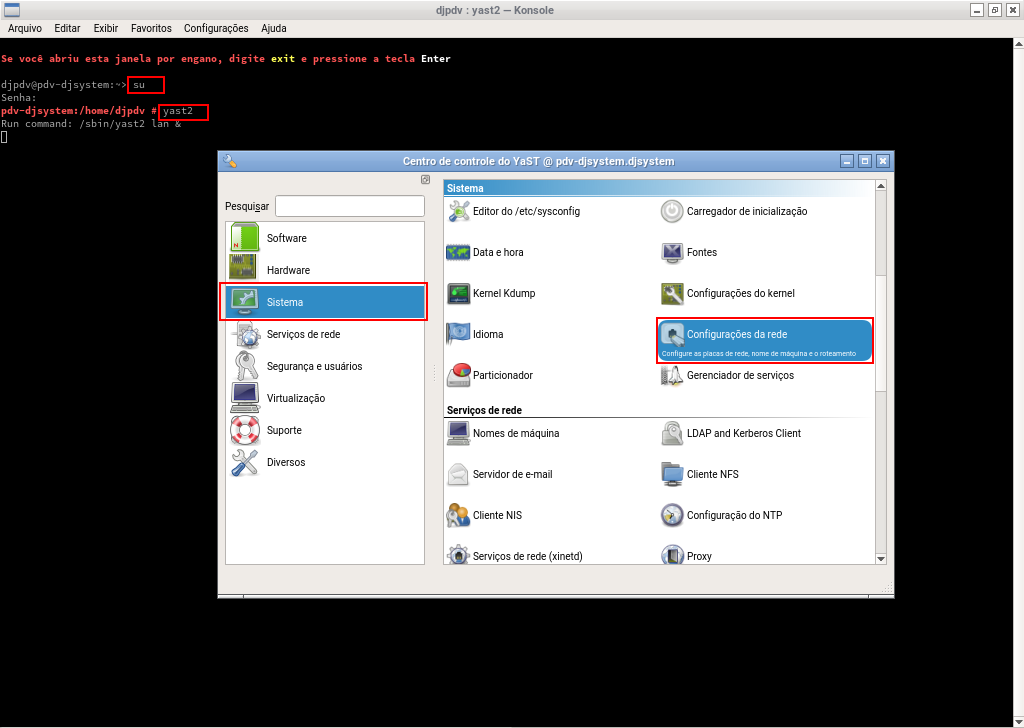Select the Hardware category
This screenshot has height=728, width=1024.
[x=288, y=270]
